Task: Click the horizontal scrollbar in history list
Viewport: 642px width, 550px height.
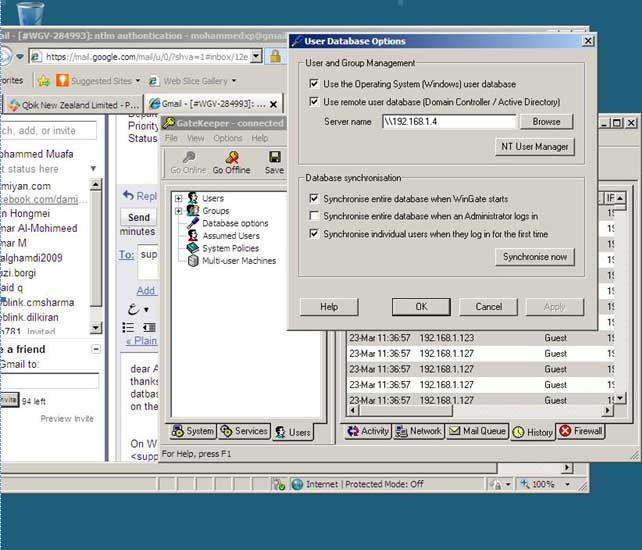Action: click(x=407, y=410)
